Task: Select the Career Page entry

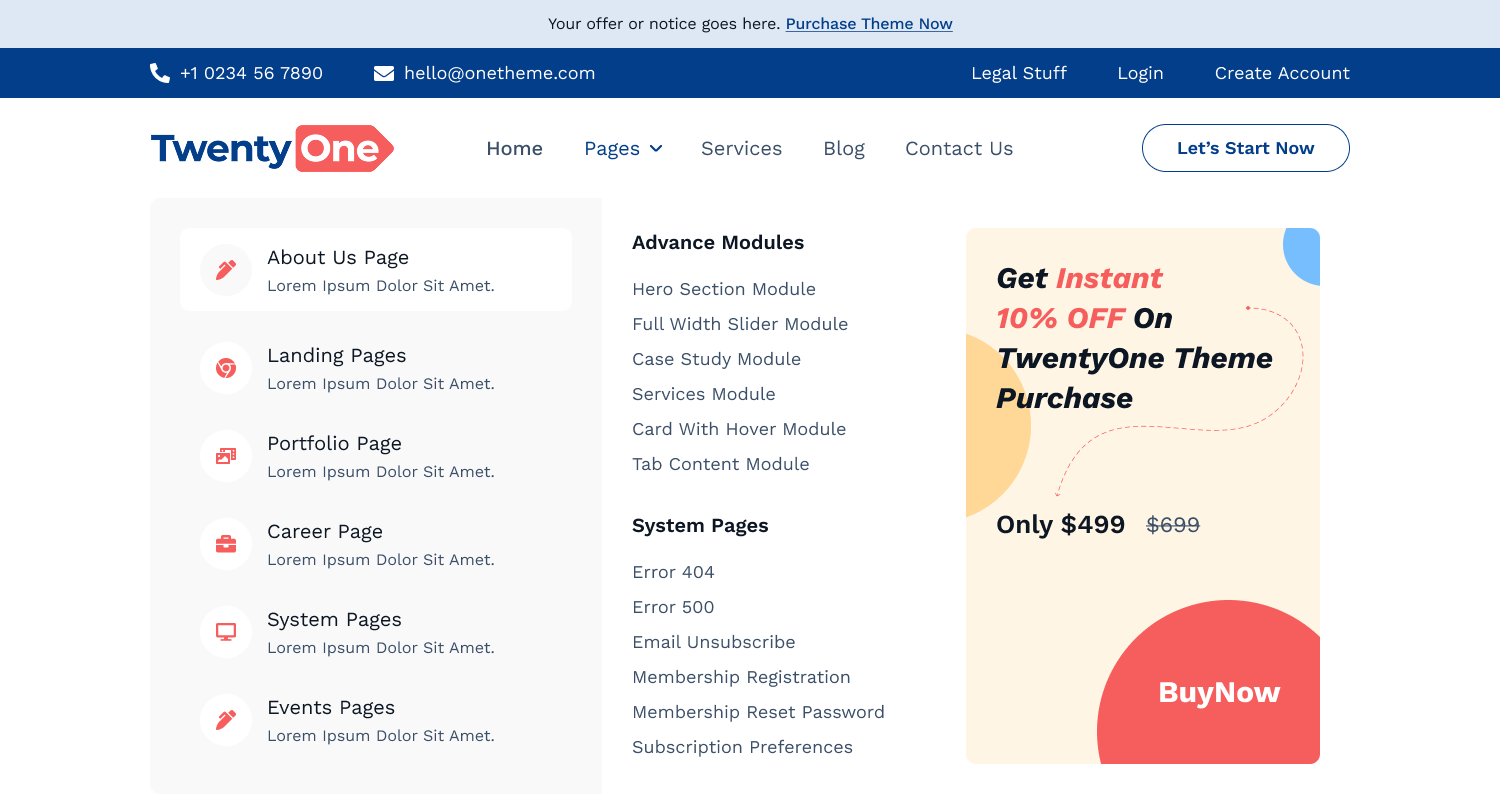Action: pos(376,544)
